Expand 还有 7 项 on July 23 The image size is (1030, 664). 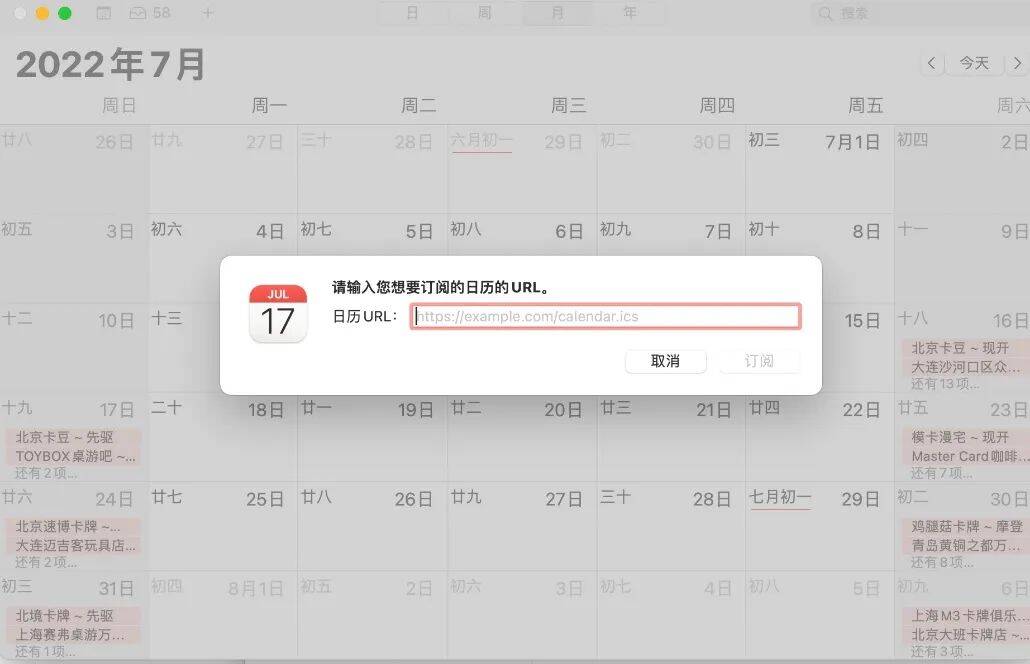pyautogui.click(x=941, y=474)
